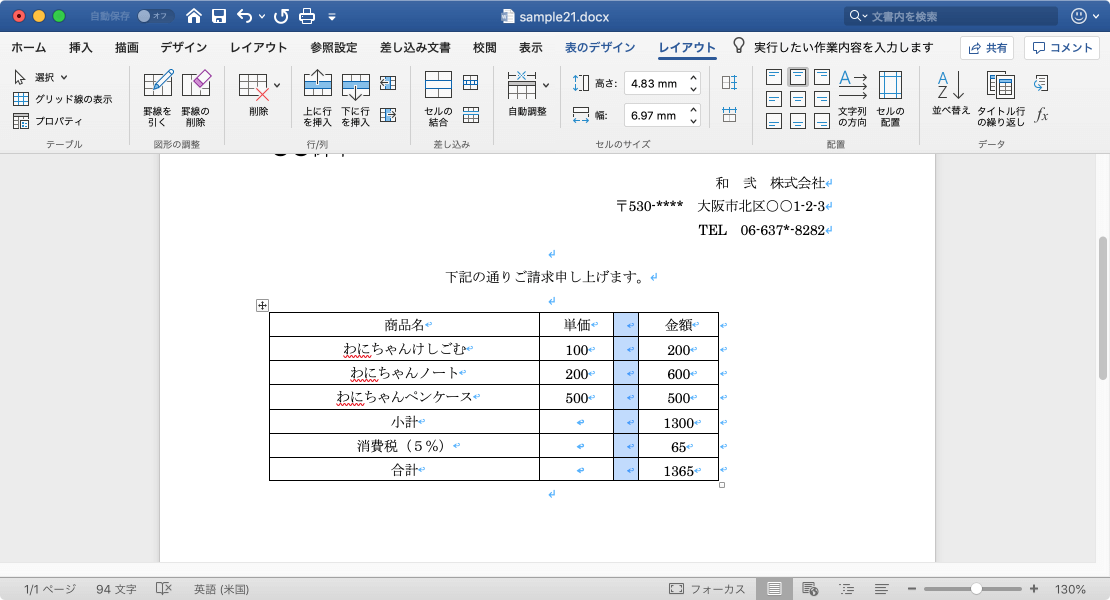Distribute rows evenly icon
The height and width of the screenshot is (600, 1110).
click(729, 83)
